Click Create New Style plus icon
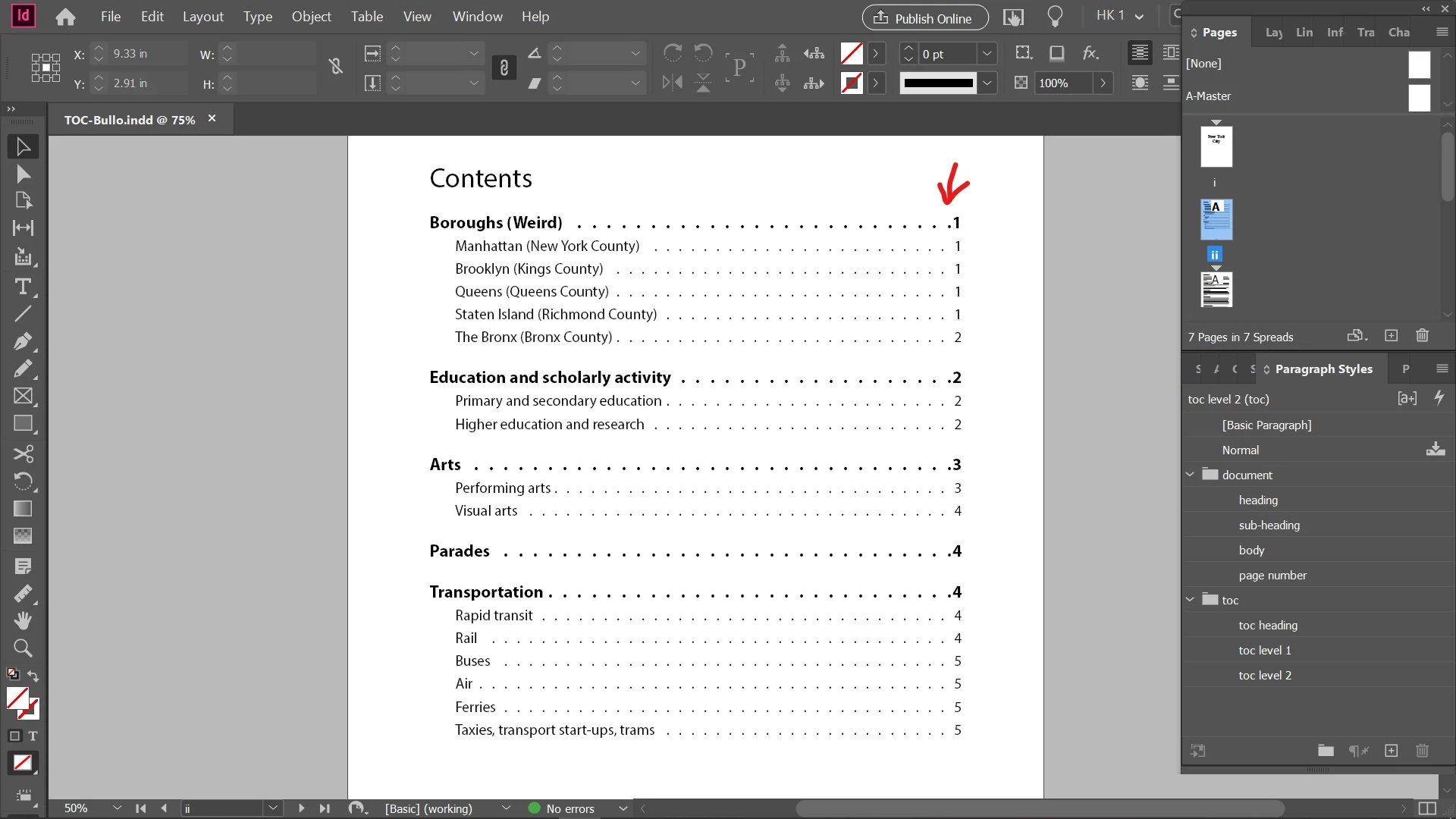1456x819 pixels. point(1391,751)
